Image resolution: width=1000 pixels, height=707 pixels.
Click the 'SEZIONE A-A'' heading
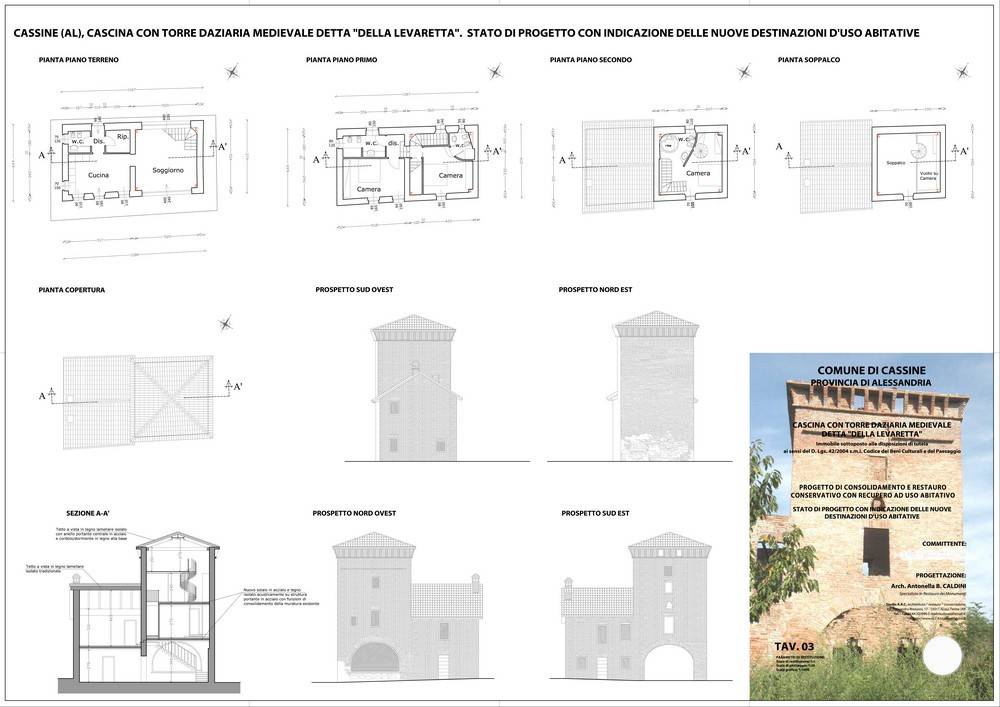[x=88, y=513]
